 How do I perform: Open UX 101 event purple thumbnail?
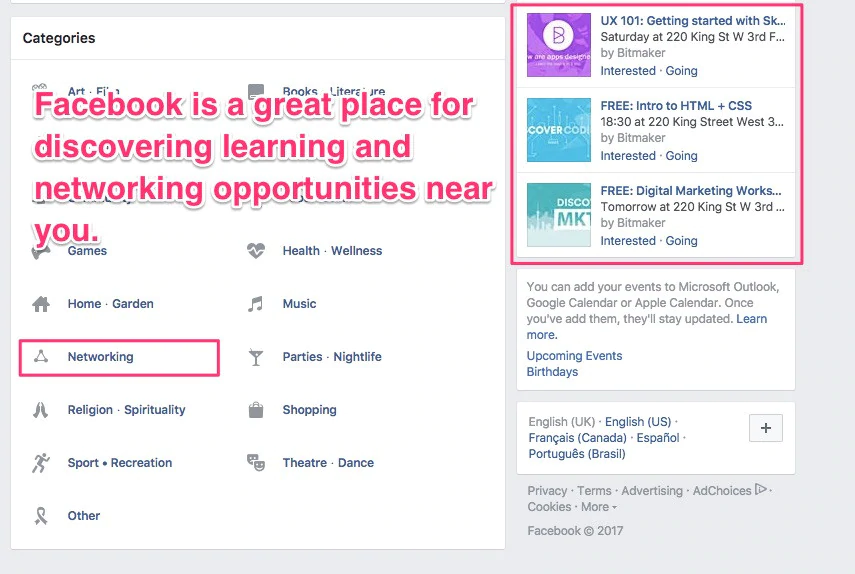coord(558,45)
